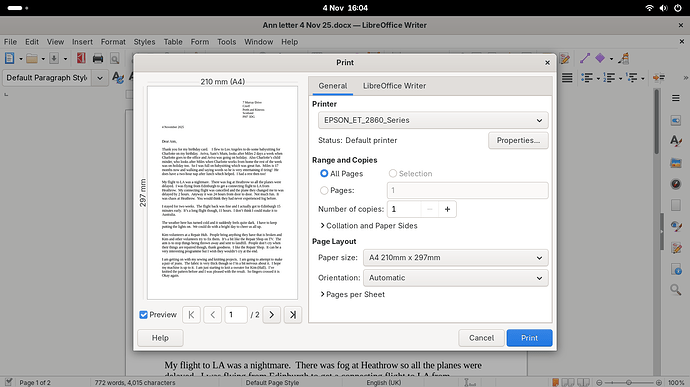
Task: Open the New document dropdown arrow
Action: [21, 59]
